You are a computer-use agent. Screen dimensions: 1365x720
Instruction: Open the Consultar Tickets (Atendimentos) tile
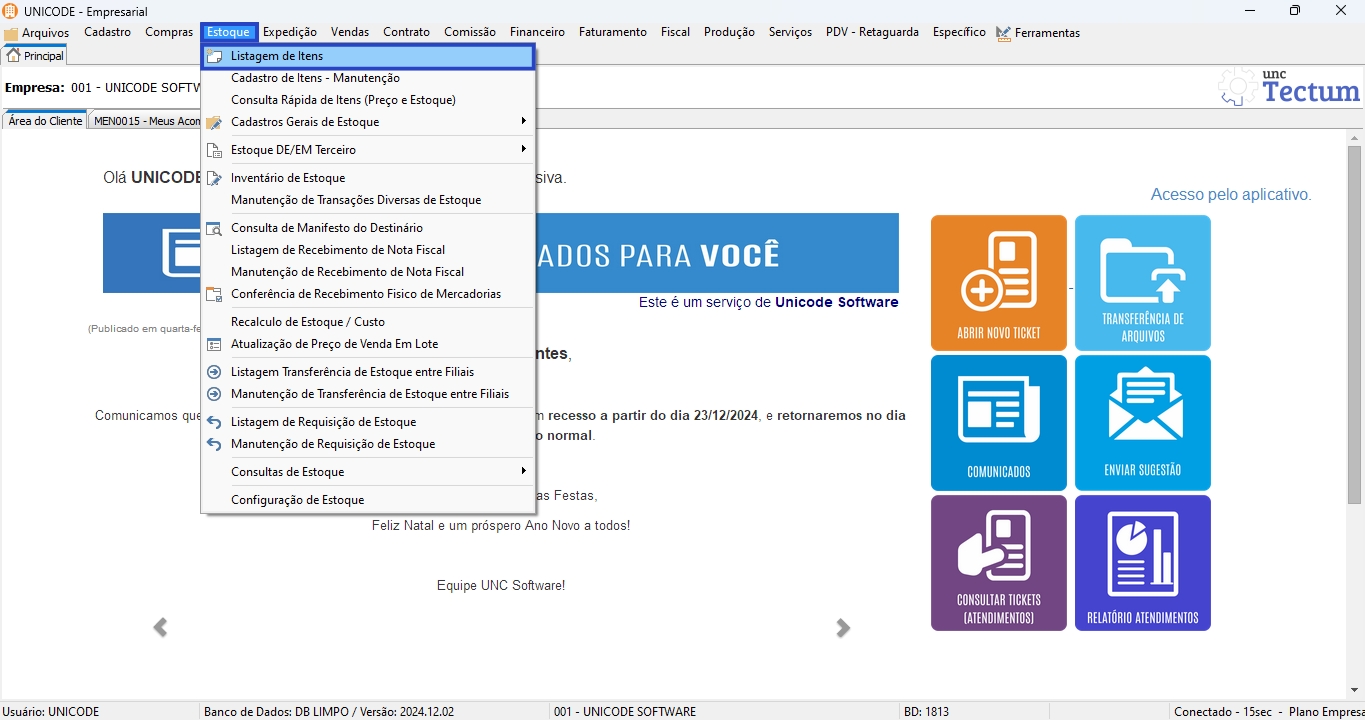click(998, 562)
